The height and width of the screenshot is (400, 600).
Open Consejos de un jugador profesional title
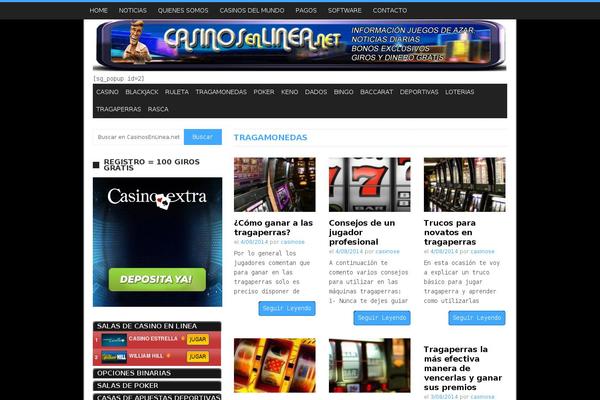point(362,232)
